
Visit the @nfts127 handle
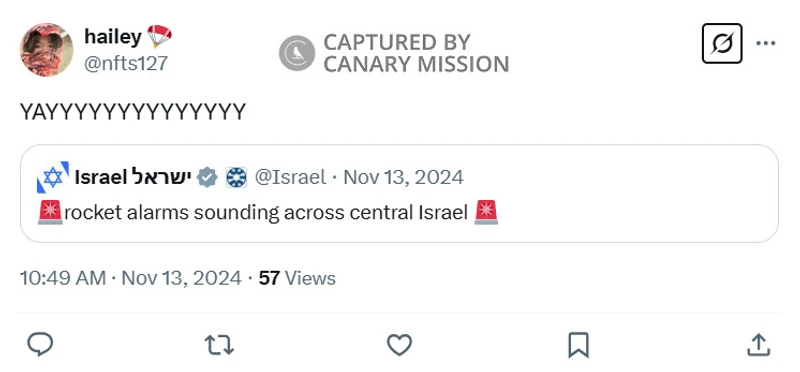tap(126, 64)
